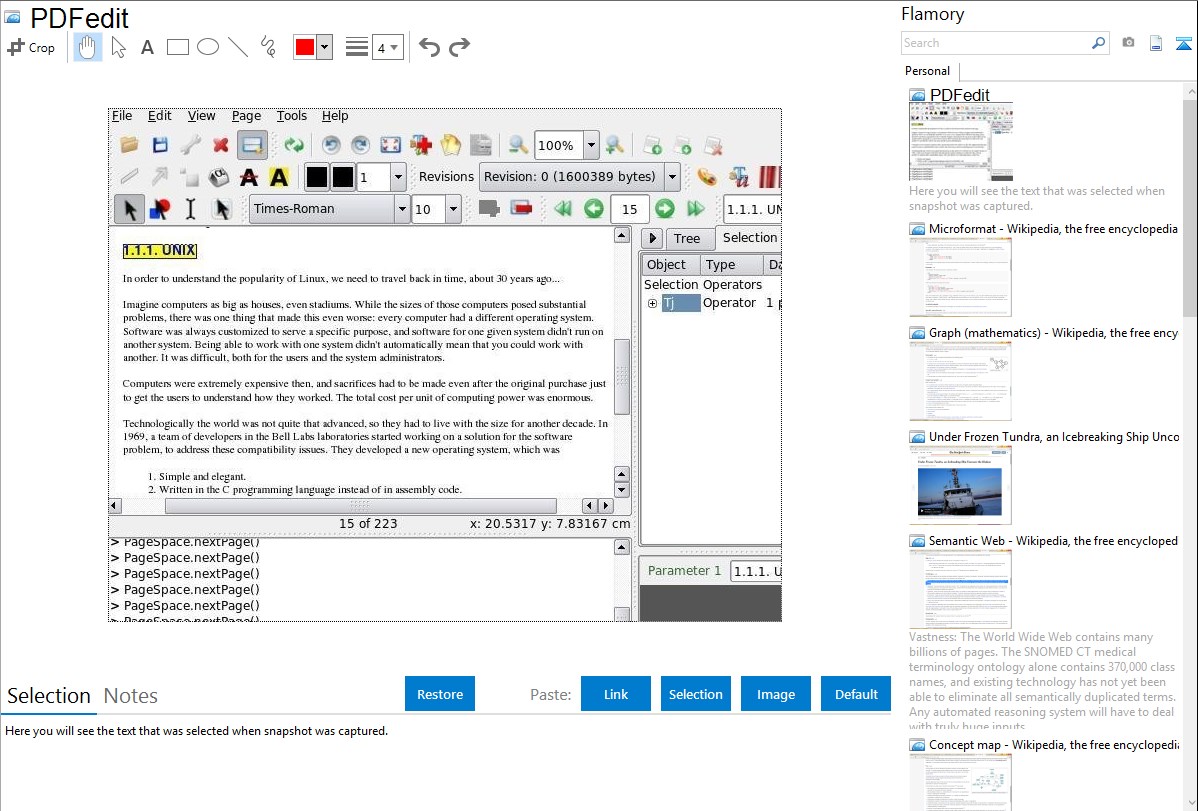Click the strikethrough text A icon

click(248, 177)
